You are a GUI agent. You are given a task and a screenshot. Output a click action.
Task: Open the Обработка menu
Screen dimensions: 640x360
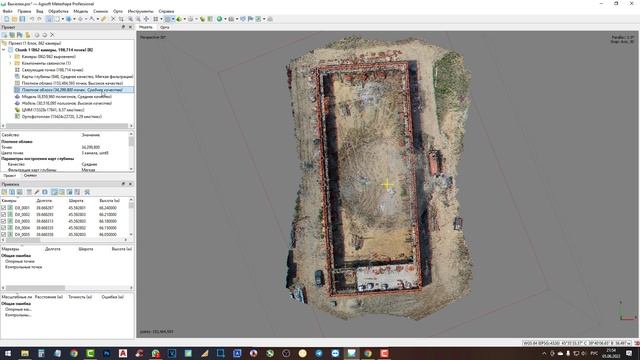click(58, 11)
